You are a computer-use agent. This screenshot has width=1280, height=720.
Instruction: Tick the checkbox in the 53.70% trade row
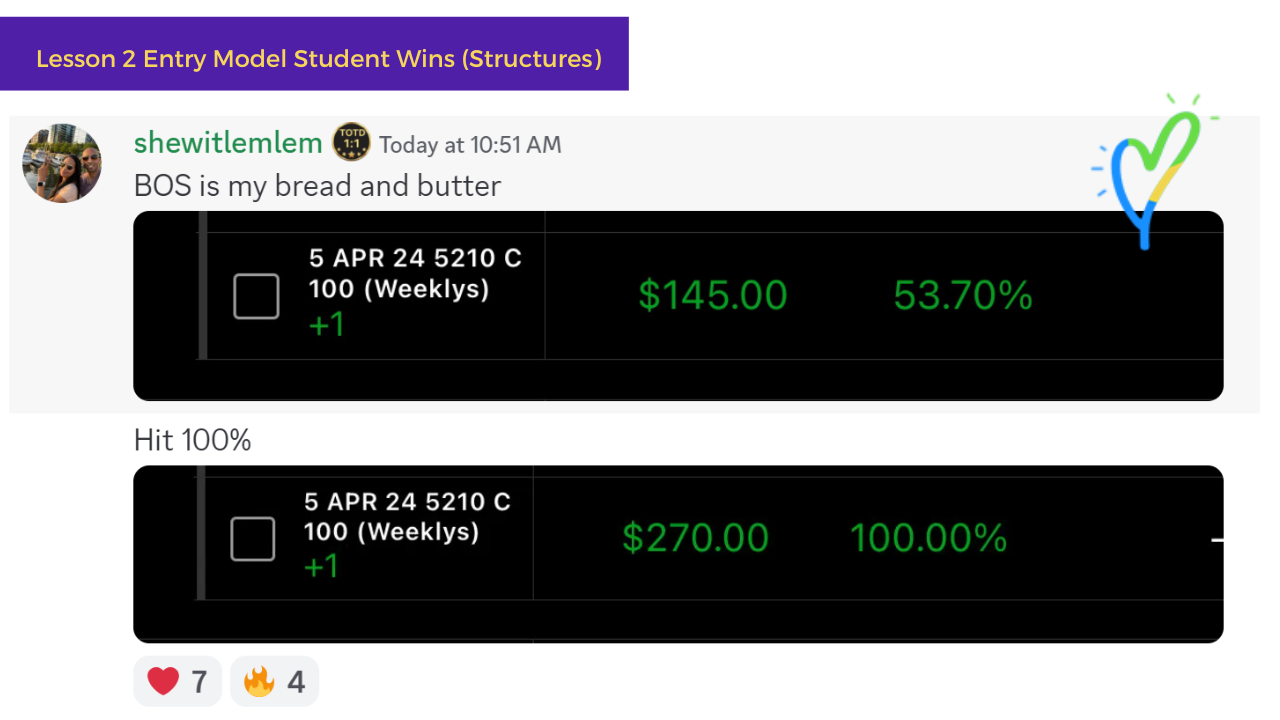(x=256, y=296)
